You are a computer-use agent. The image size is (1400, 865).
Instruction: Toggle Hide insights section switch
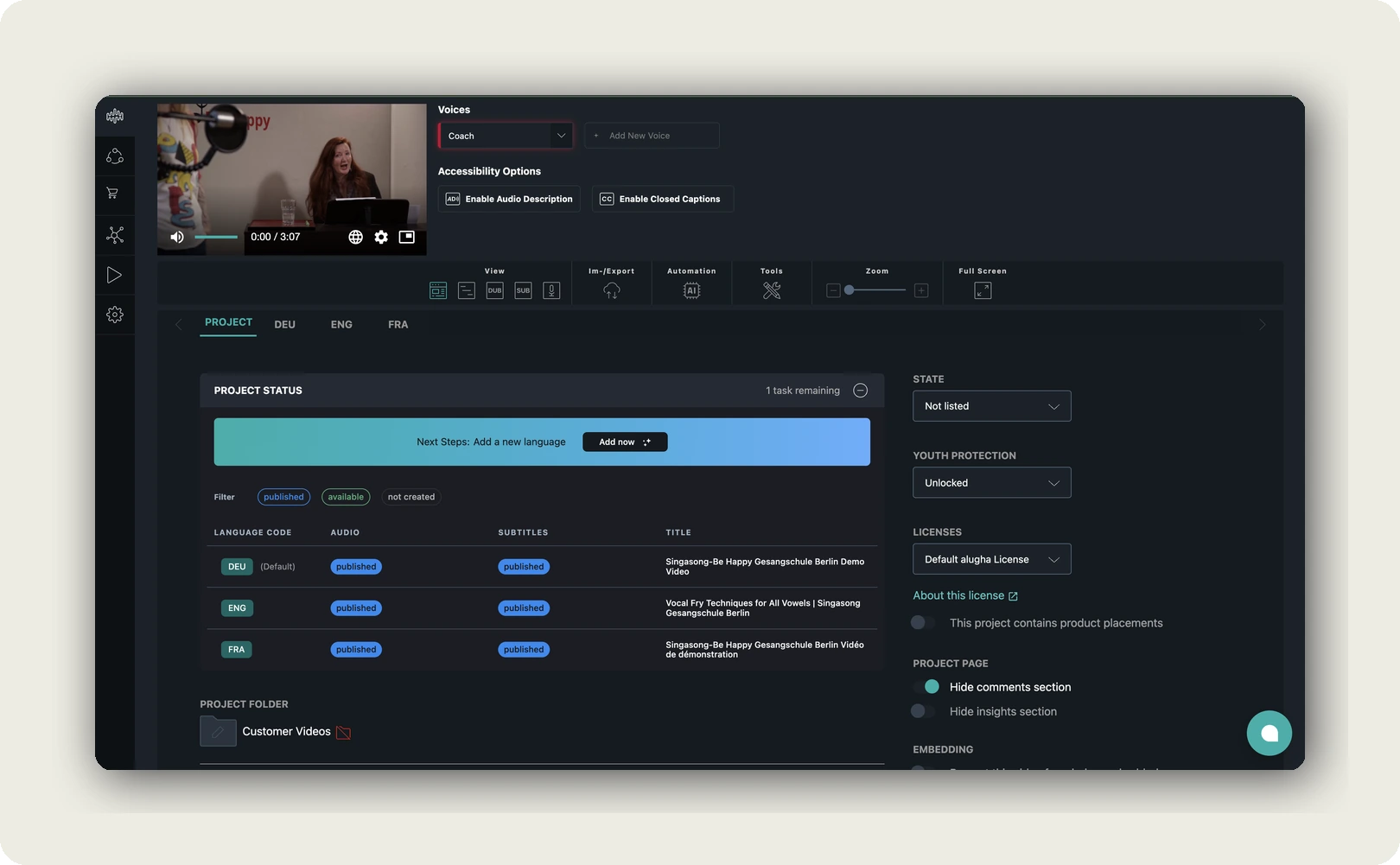pyautogui.click(x=923, y=710)
